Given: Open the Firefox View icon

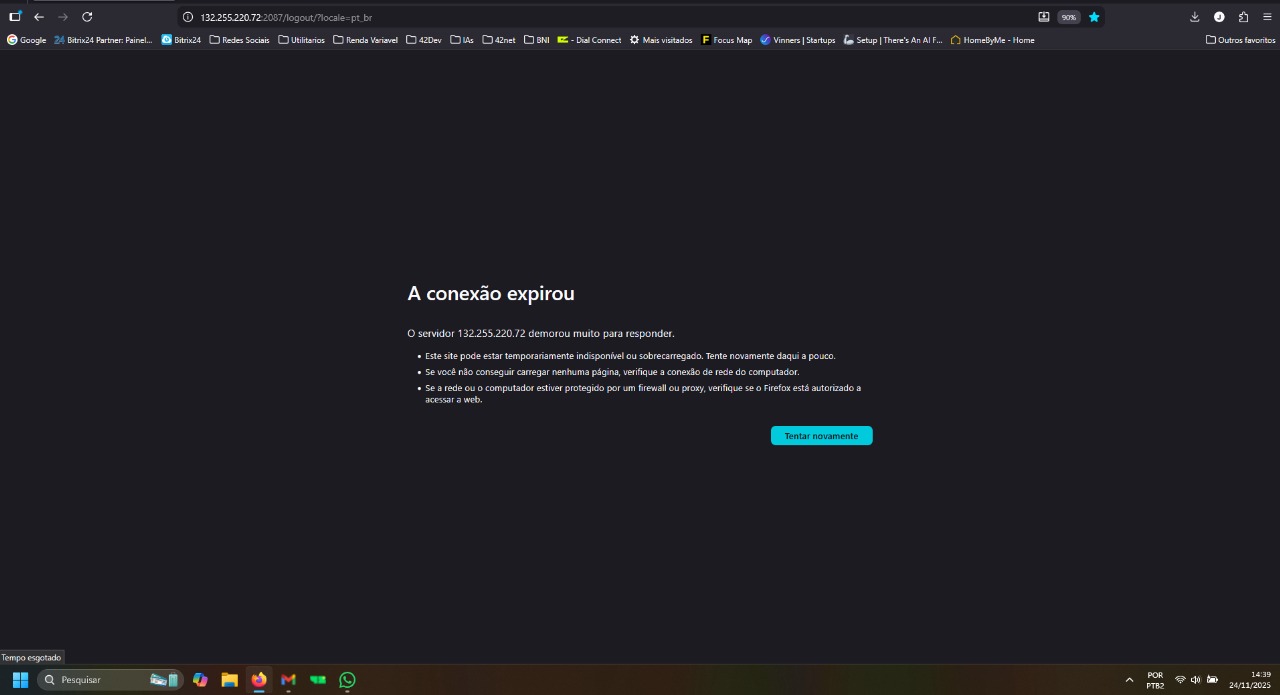Looking at the screenshot, I should click(x=15, y=17).
